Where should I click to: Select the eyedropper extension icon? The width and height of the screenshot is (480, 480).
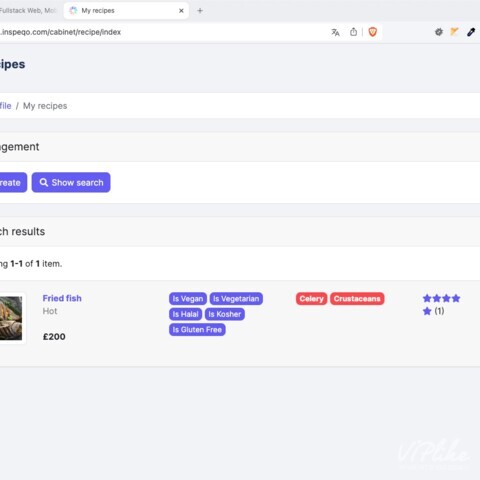[471, 32]
